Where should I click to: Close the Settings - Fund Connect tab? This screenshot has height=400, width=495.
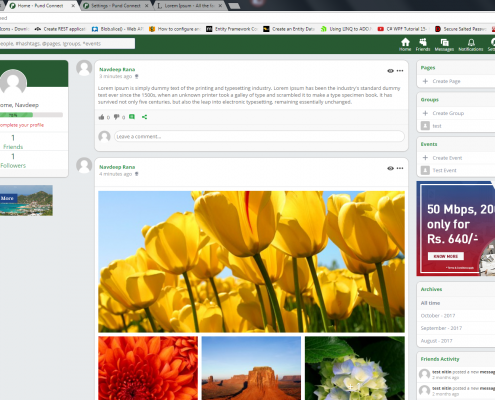tap(146, 6)
